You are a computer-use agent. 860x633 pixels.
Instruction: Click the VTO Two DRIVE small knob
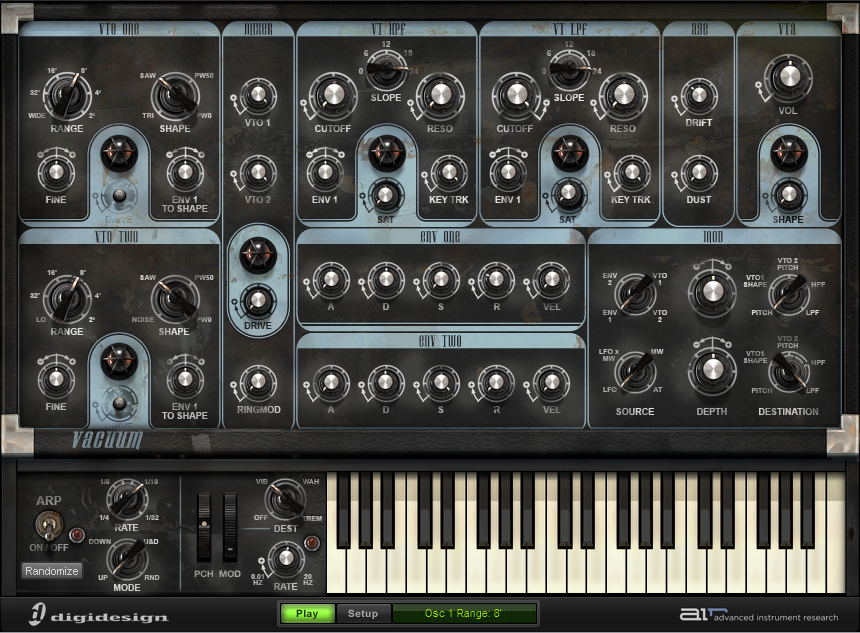click(x=118, y=404)
